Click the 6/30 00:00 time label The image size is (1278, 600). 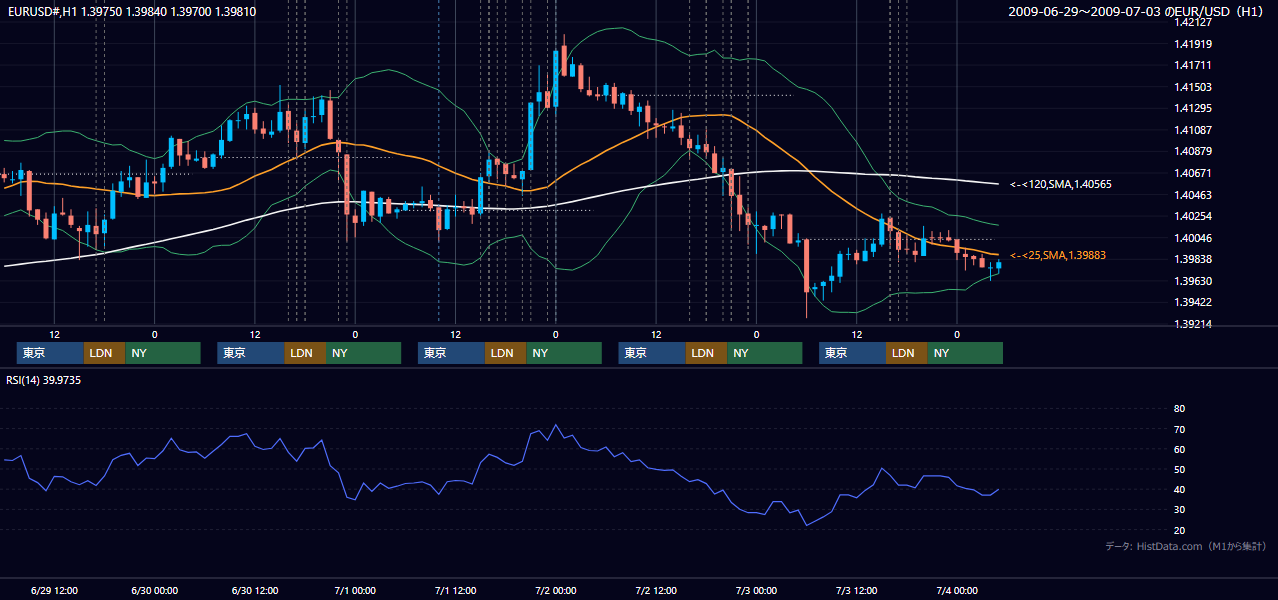[154, 590]
